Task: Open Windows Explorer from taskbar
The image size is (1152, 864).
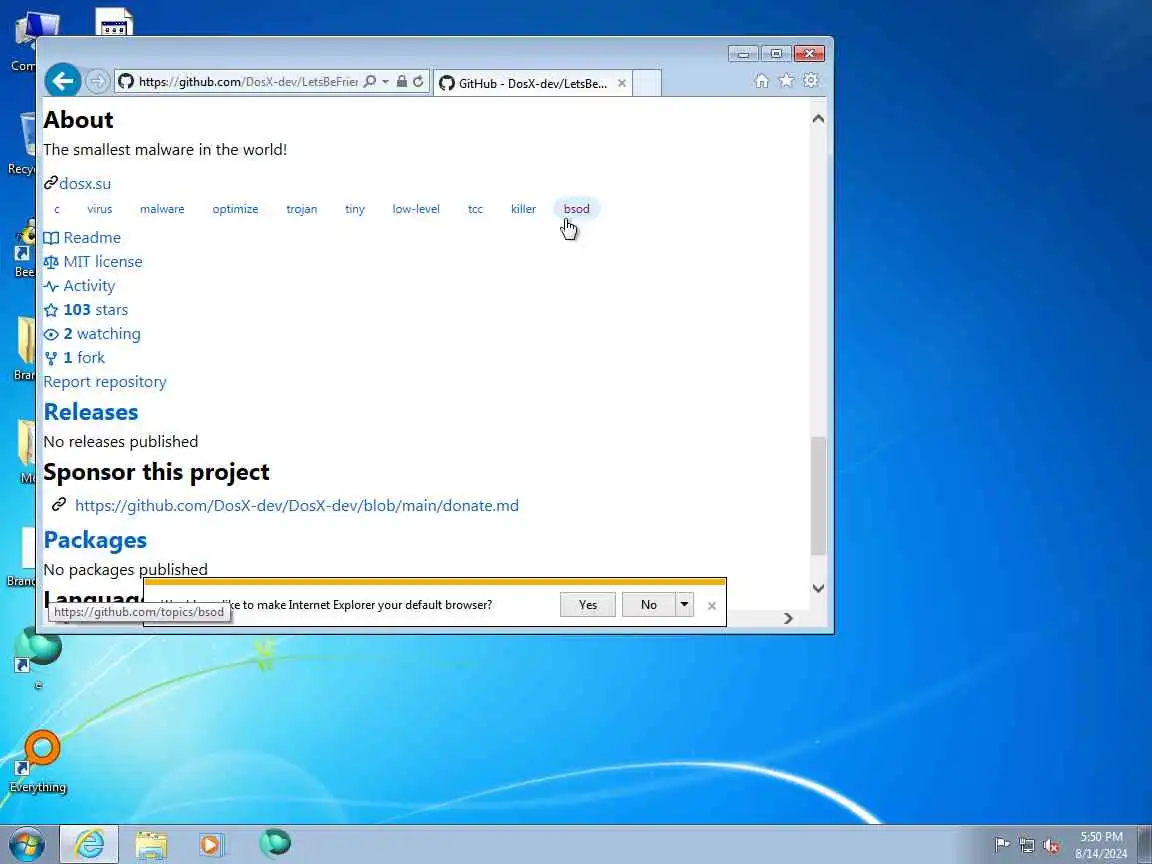Action: (x=151, y=845)
